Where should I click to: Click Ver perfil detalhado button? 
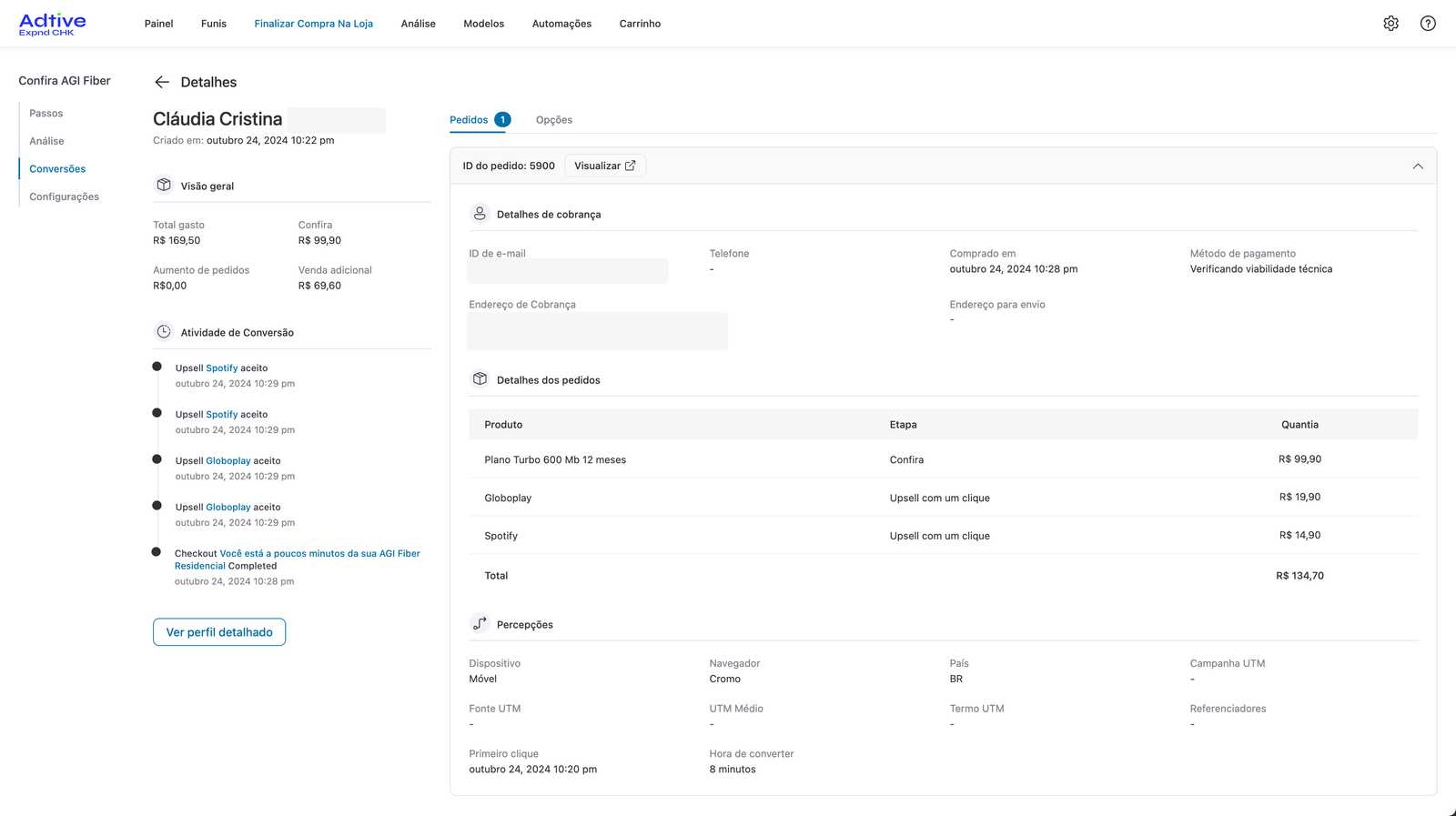[219, 632]
